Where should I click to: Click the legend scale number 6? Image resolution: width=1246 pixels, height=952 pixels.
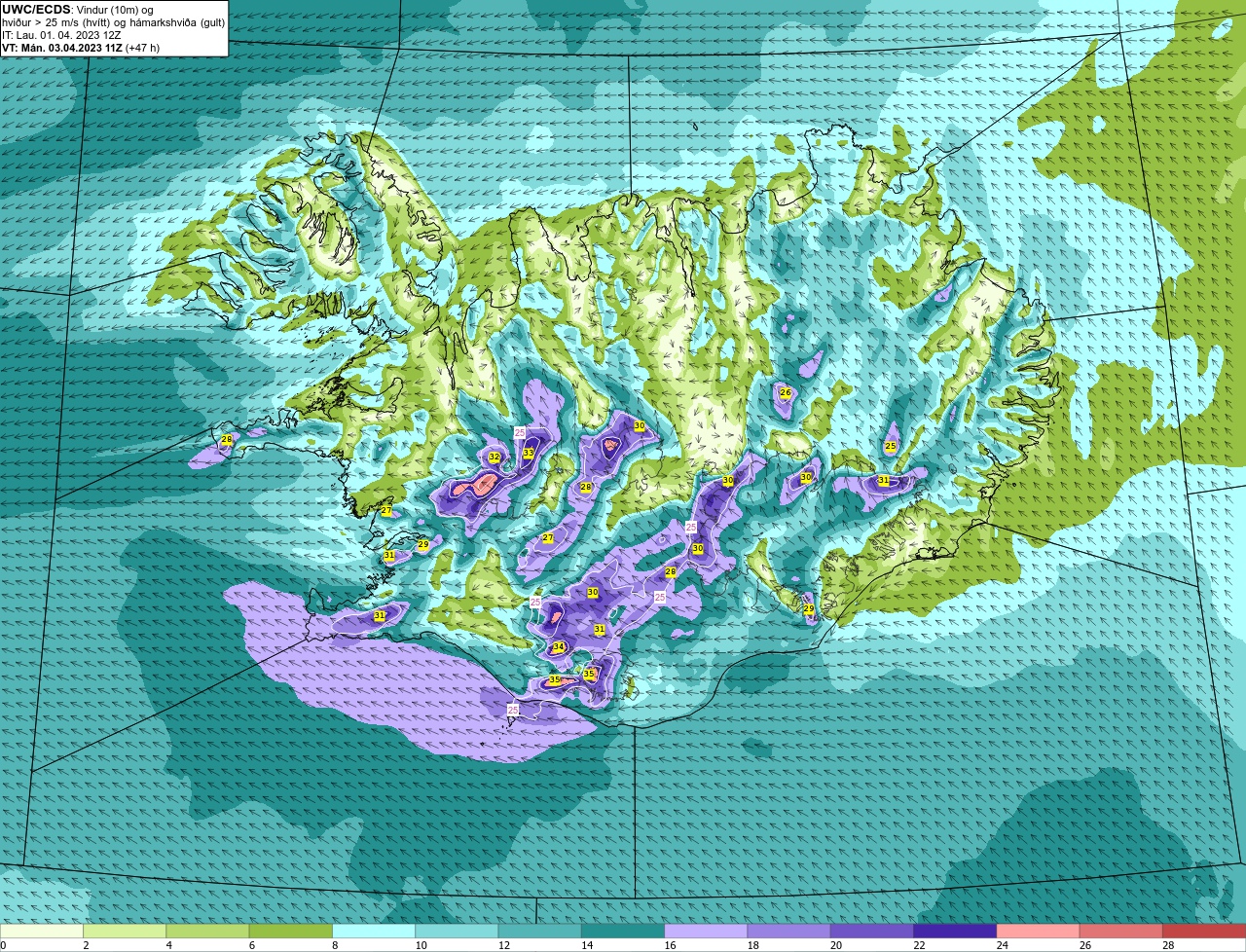pyautogui.click(x=251, y=945)
